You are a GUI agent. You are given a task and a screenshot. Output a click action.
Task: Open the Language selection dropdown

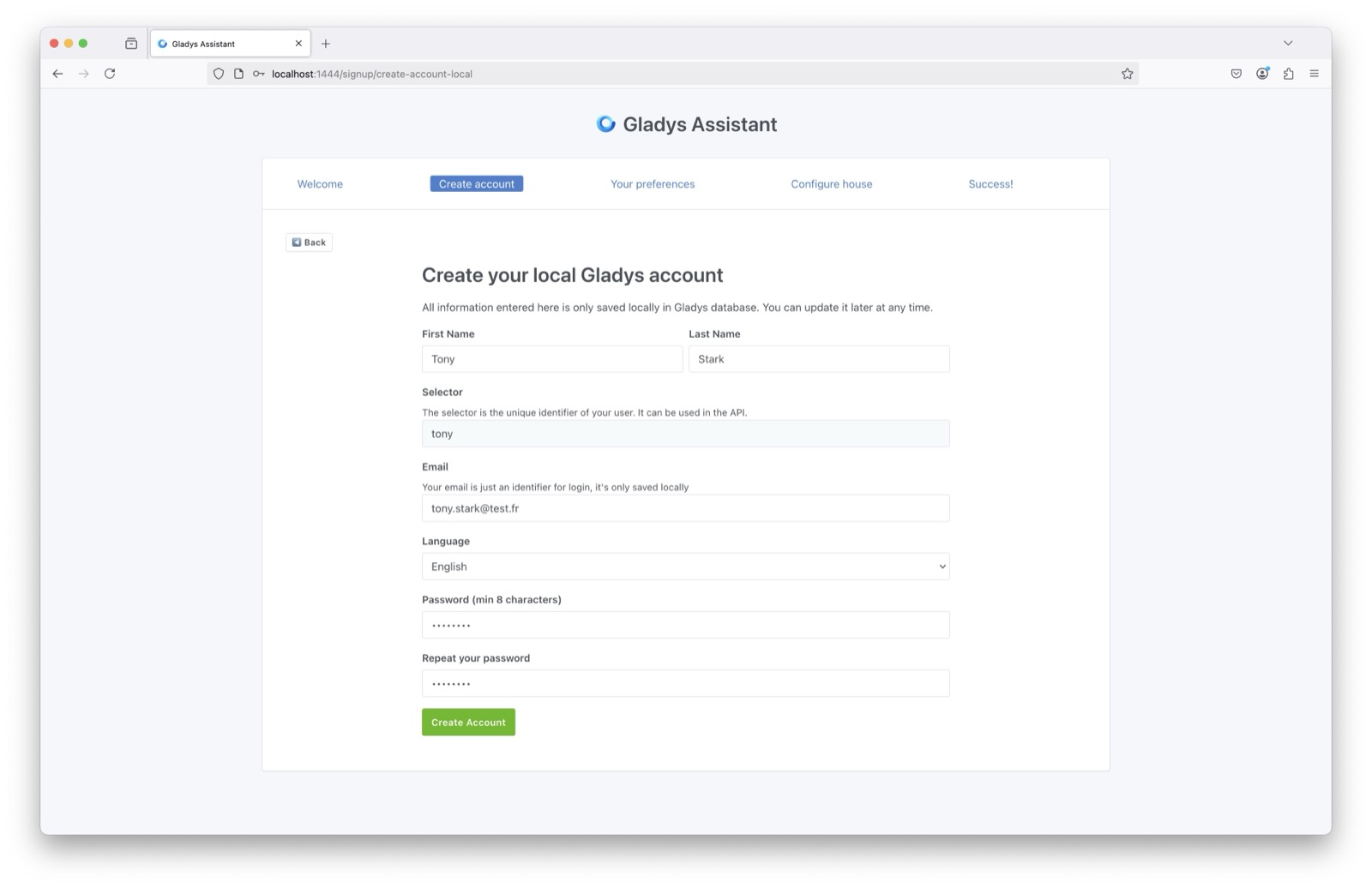684,566
